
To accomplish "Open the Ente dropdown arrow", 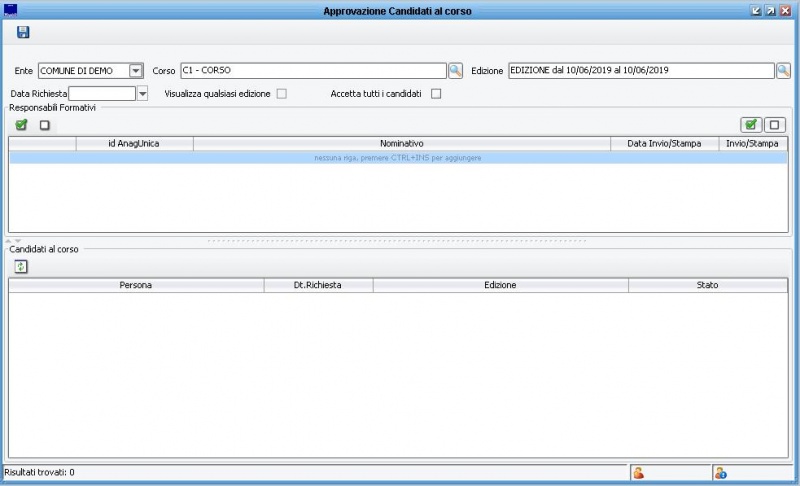I will 136,71.
